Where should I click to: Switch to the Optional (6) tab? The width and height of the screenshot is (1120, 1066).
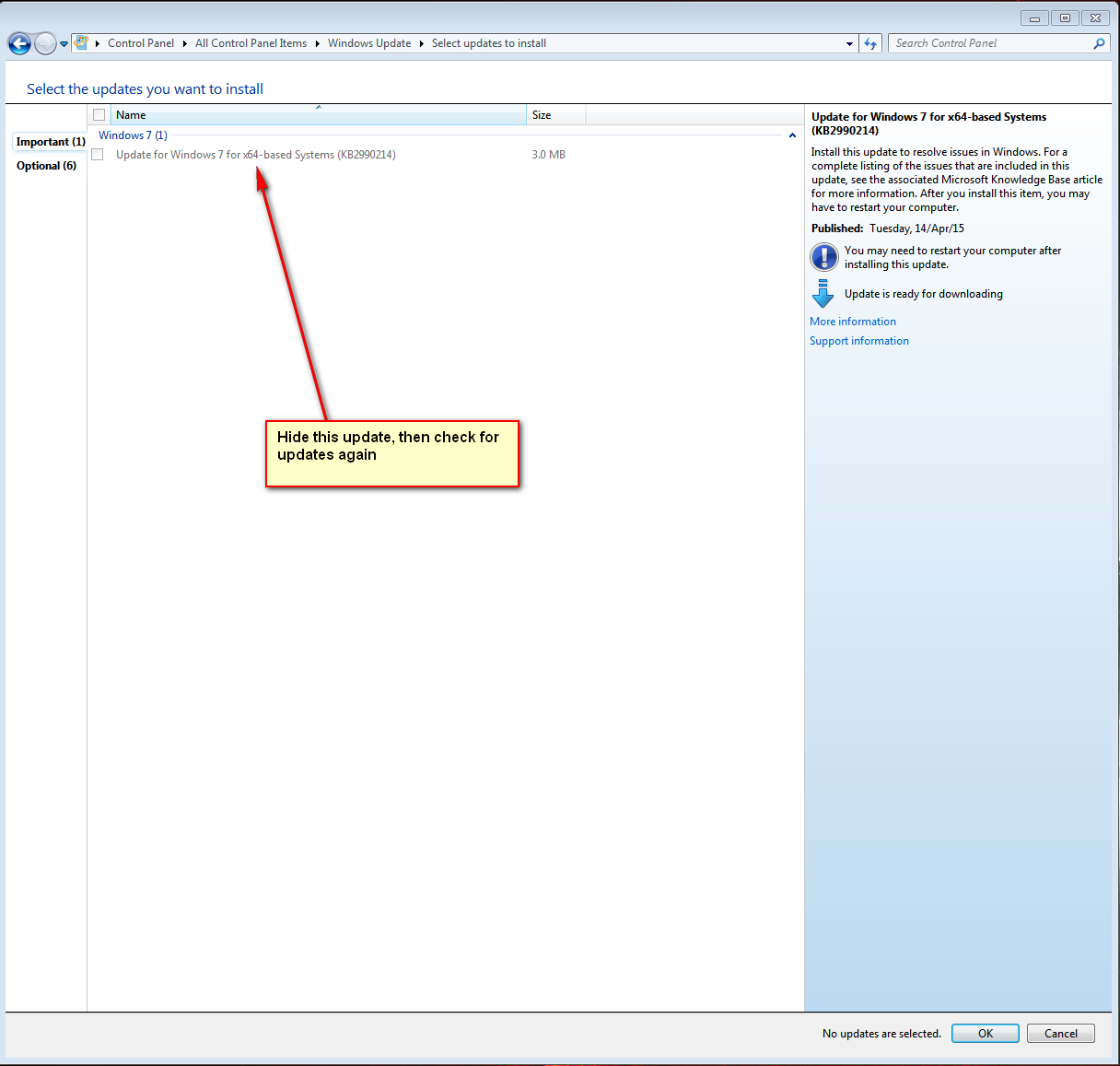[46, 166]
